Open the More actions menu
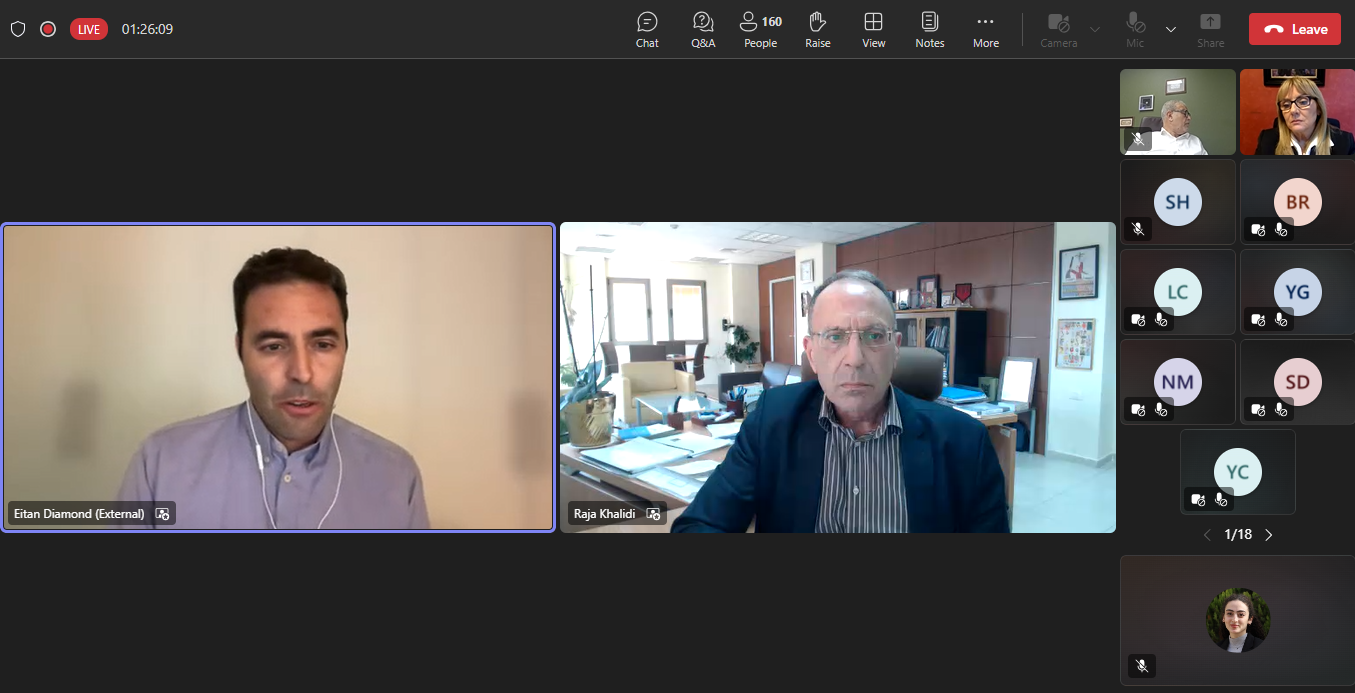Viewport: 1355px width, 693px height. 985,29
